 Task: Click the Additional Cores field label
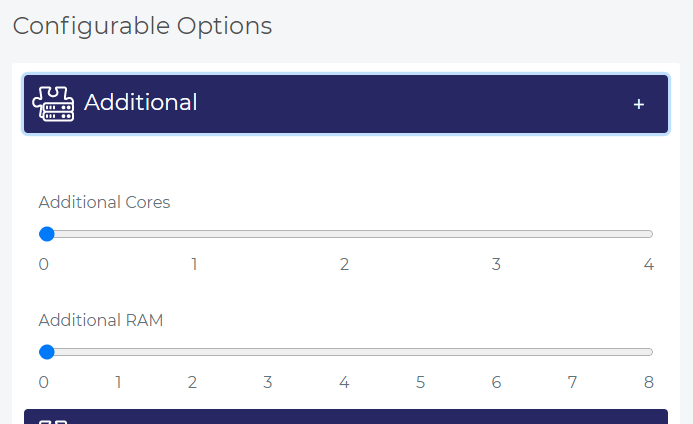[104, 202]
